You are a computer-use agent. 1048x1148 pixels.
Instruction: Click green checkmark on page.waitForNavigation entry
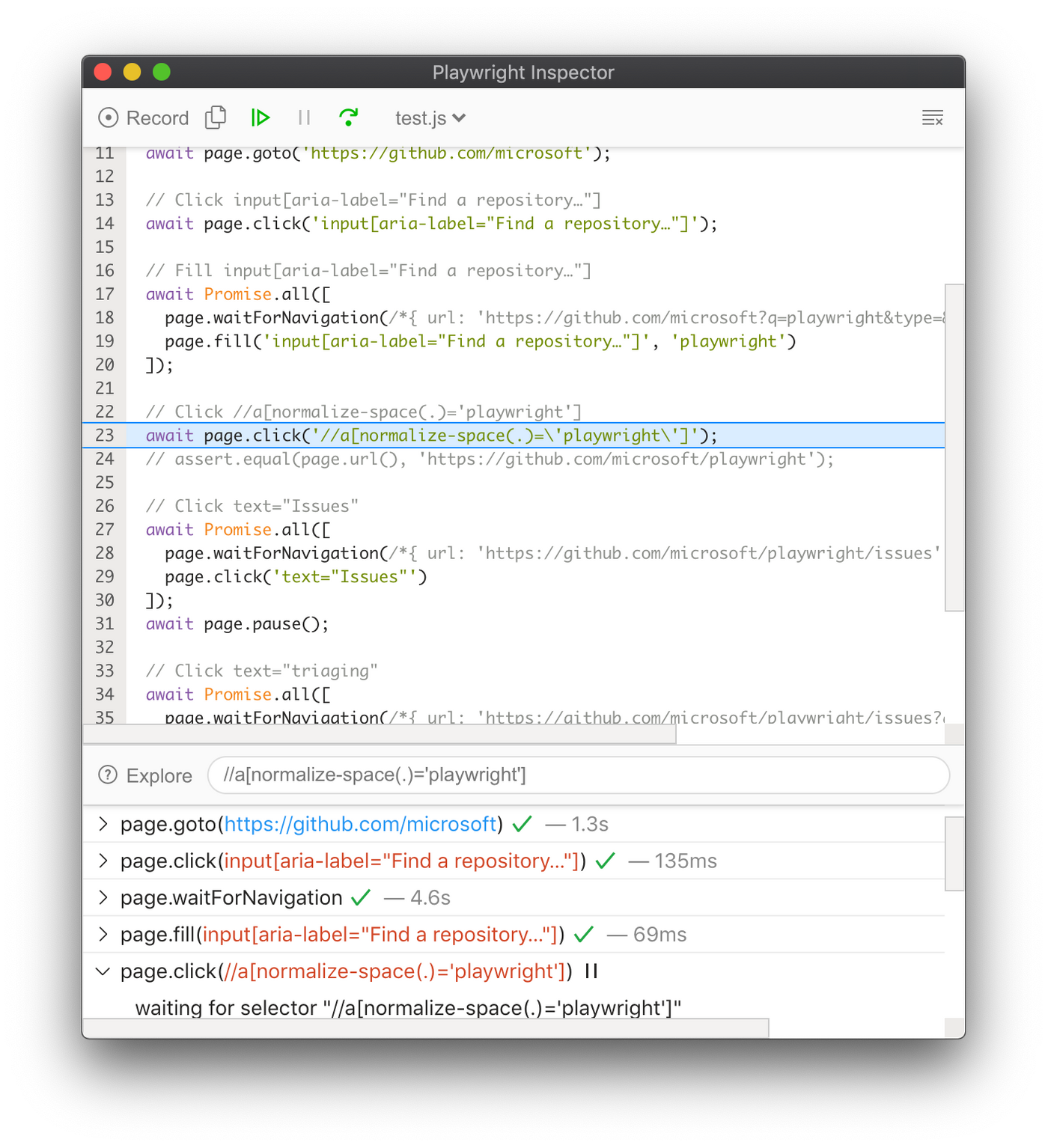[361, 897]
